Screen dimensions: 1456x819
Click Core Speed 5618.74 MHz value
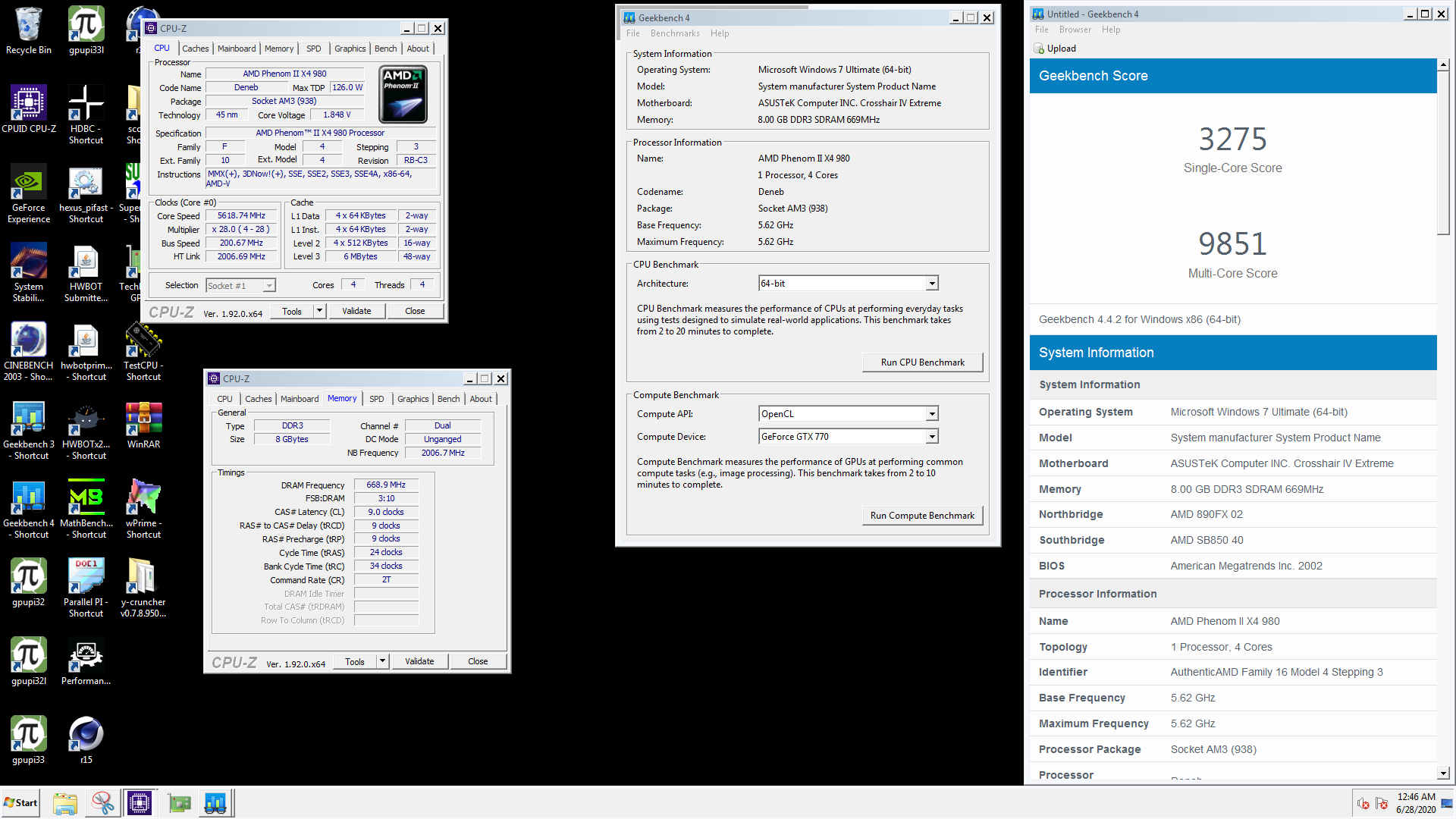click(241, 216)
